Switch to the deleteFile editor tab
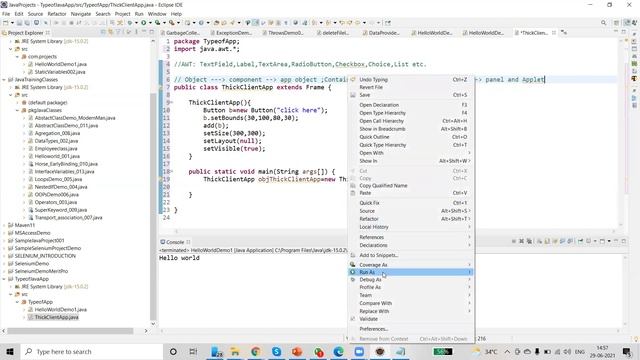The height and width of the screenshot is (360, 640). [334, 33]
